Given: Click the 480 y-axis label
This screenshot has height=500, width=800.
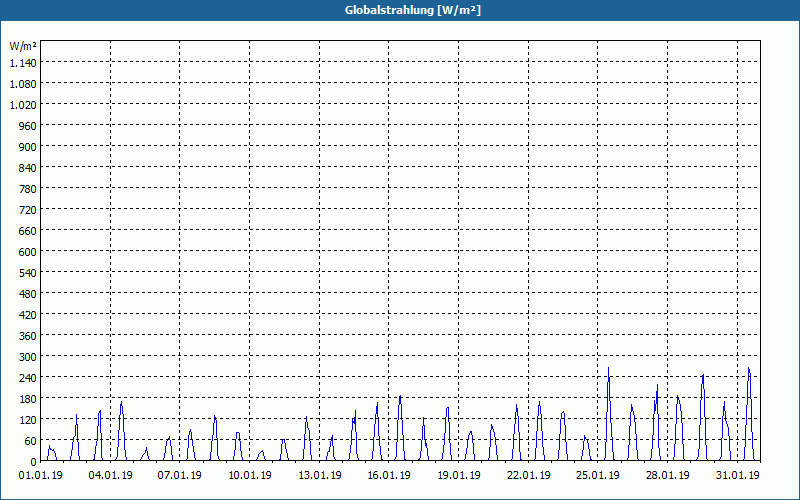Looking at the screenshot, I should click(28, 293).
